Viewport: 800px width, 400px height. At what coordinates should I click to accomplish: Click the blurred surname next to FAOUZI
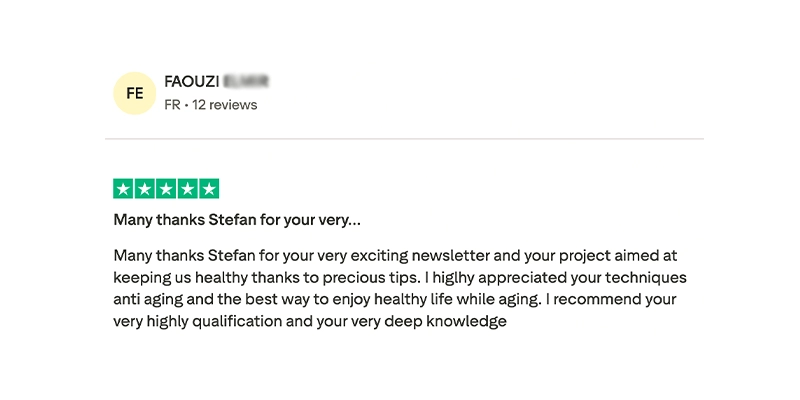click(246, 81)
